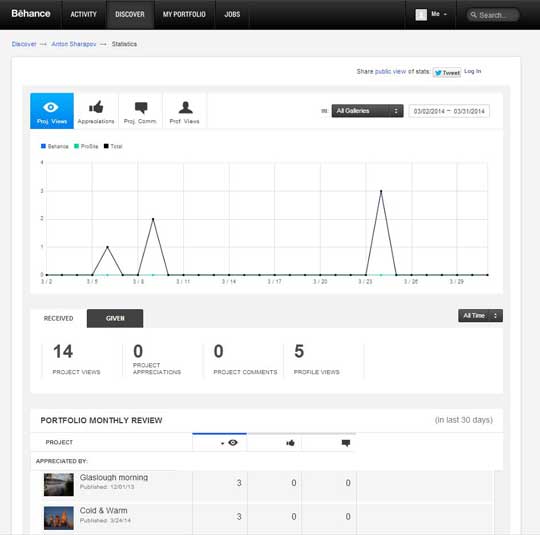Sort the table by comments bubble column
540x535 pixels.
point(329,442)
